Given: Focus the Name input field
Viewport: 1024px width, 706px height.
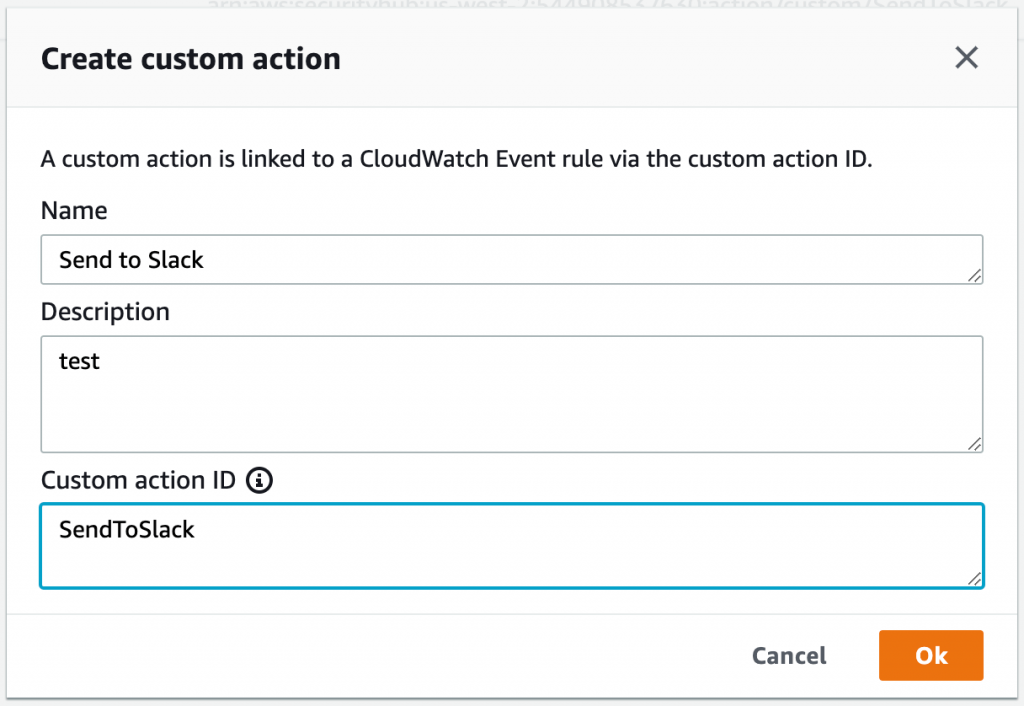Looking at the screenshot, I should 511,259.
